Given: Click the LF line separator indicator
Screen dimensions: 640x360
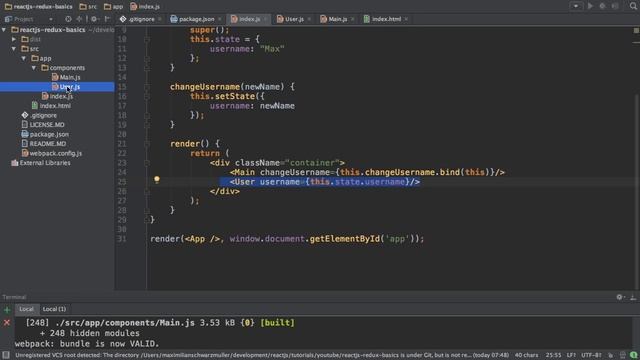Looking at the screenshot, I should [x=571, y=355].
